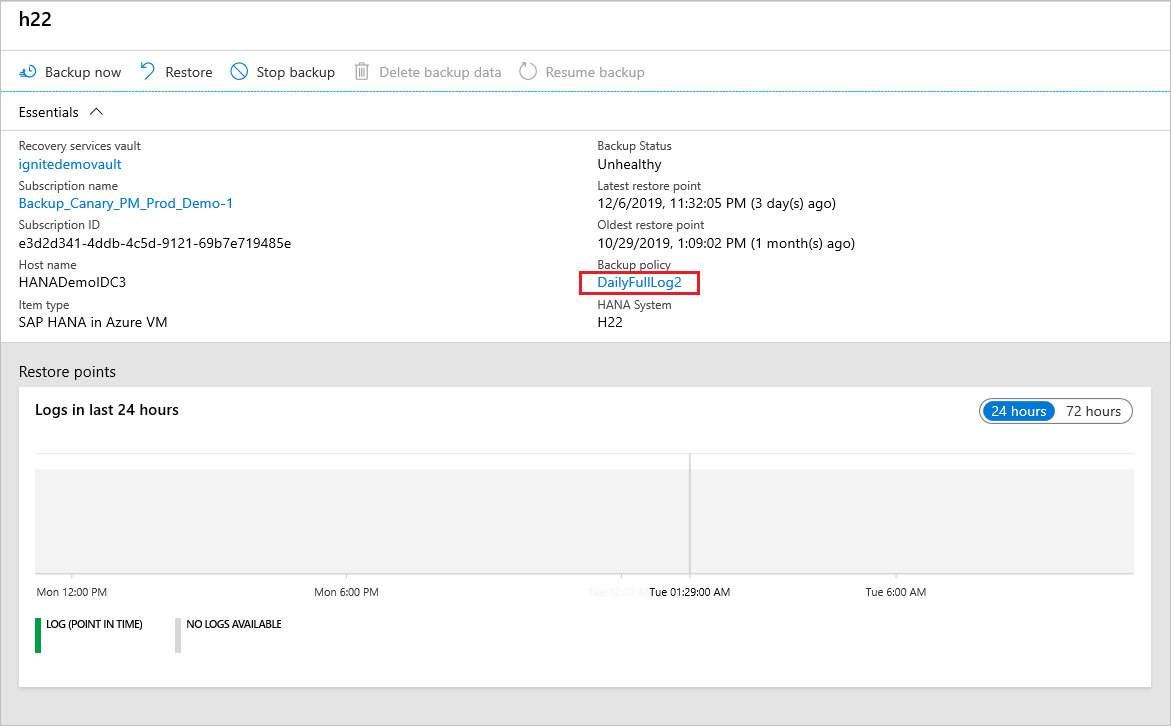1171x726 pixels.
Task: Open the ignitedemovault recovery services vault link
Action: click(69, 163)
